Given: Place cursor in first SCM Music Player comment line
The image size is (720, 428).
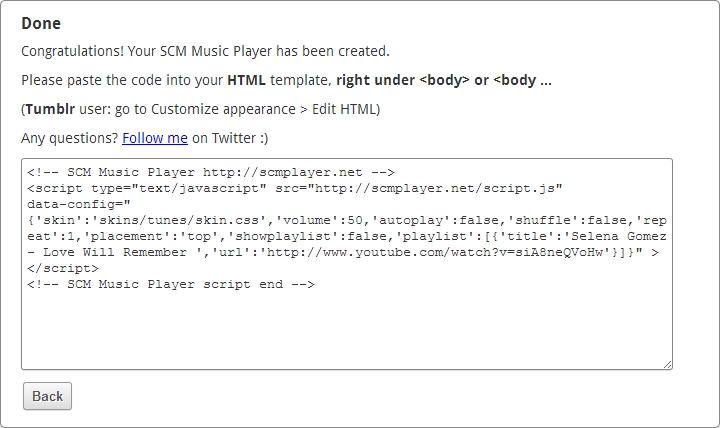Looking at the screenshot, I should point(211,172).
